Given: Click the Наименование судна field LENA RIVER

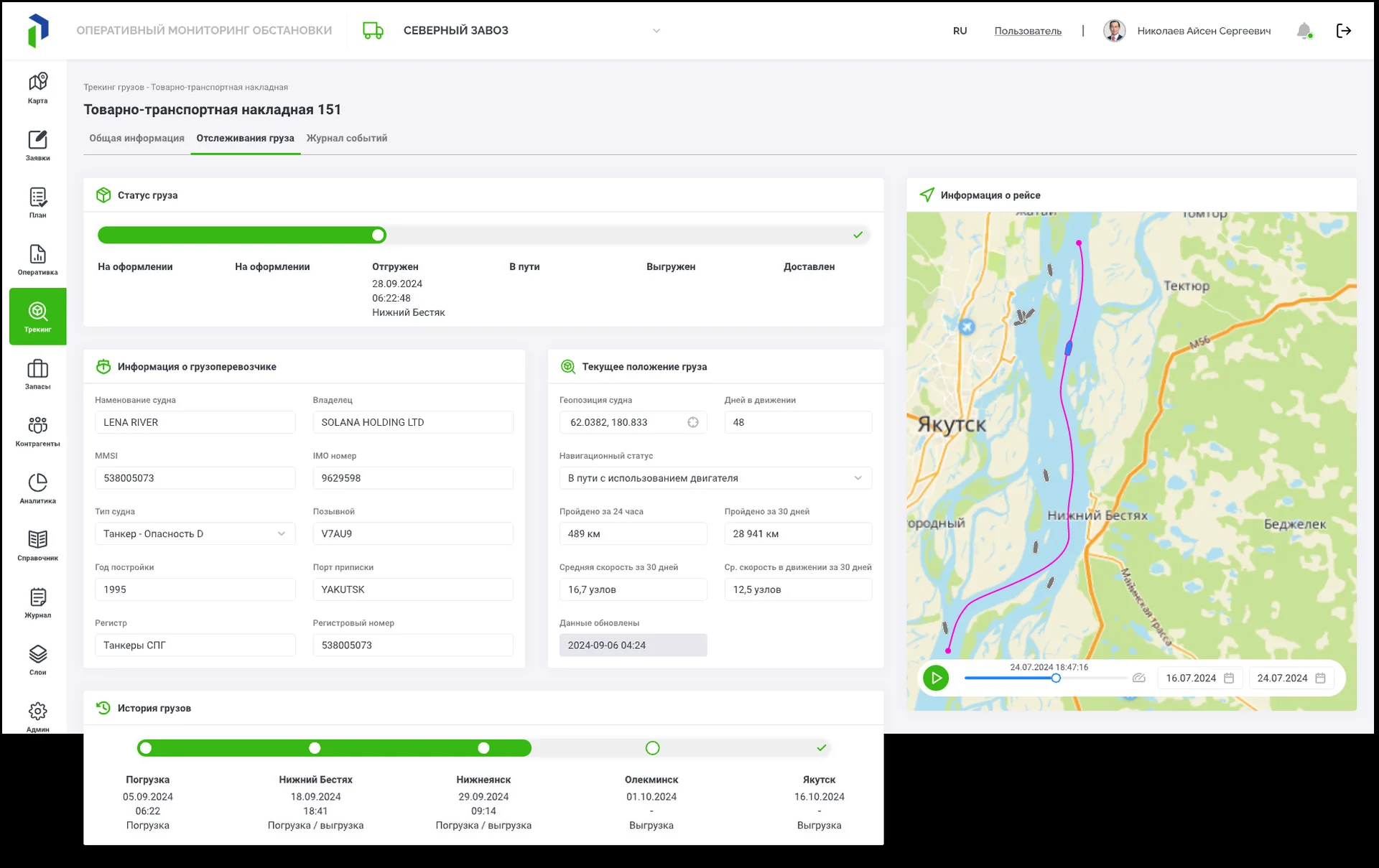Looking at the screenshot, I should [195, 422].
